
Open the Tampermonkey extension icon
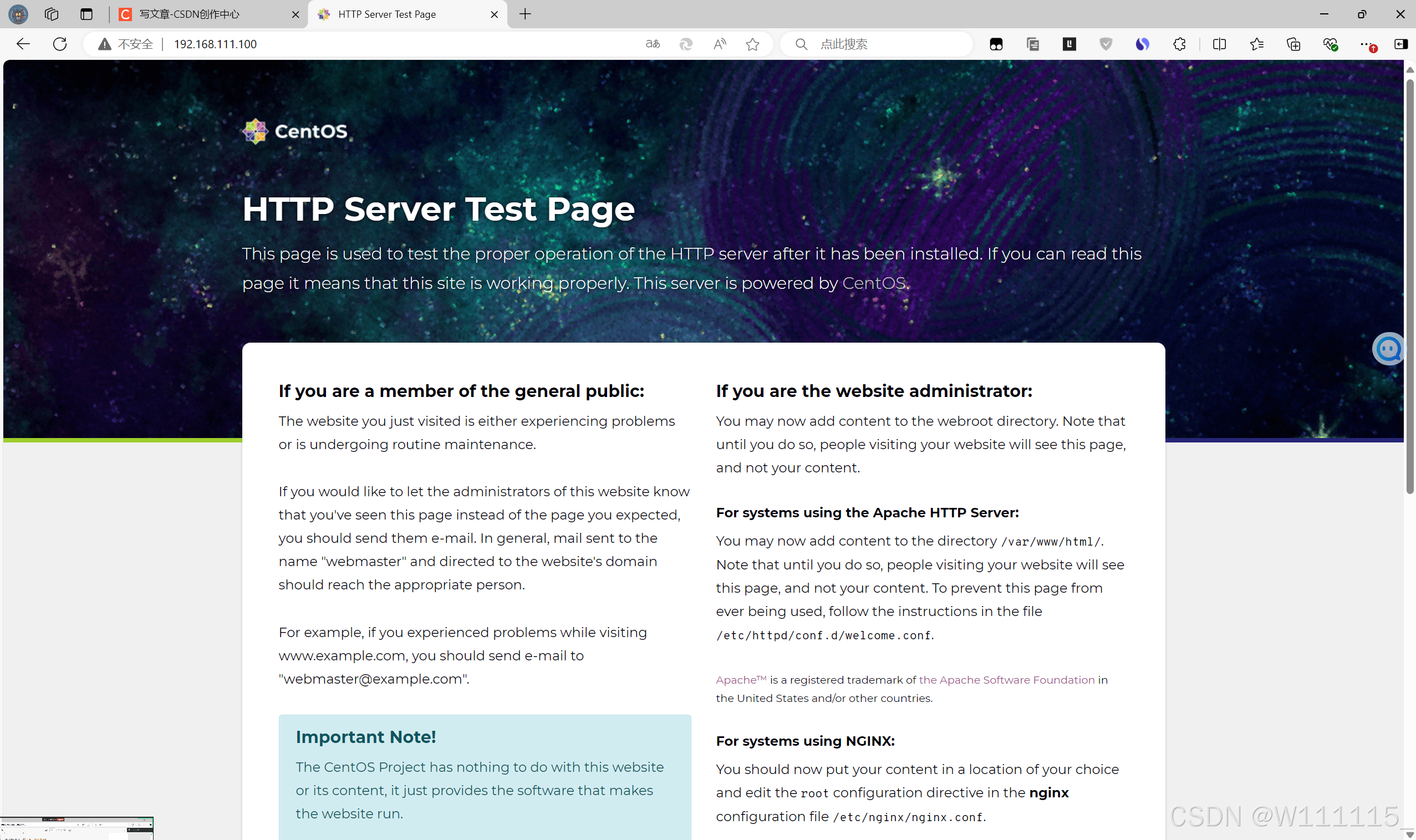point(996,44)
